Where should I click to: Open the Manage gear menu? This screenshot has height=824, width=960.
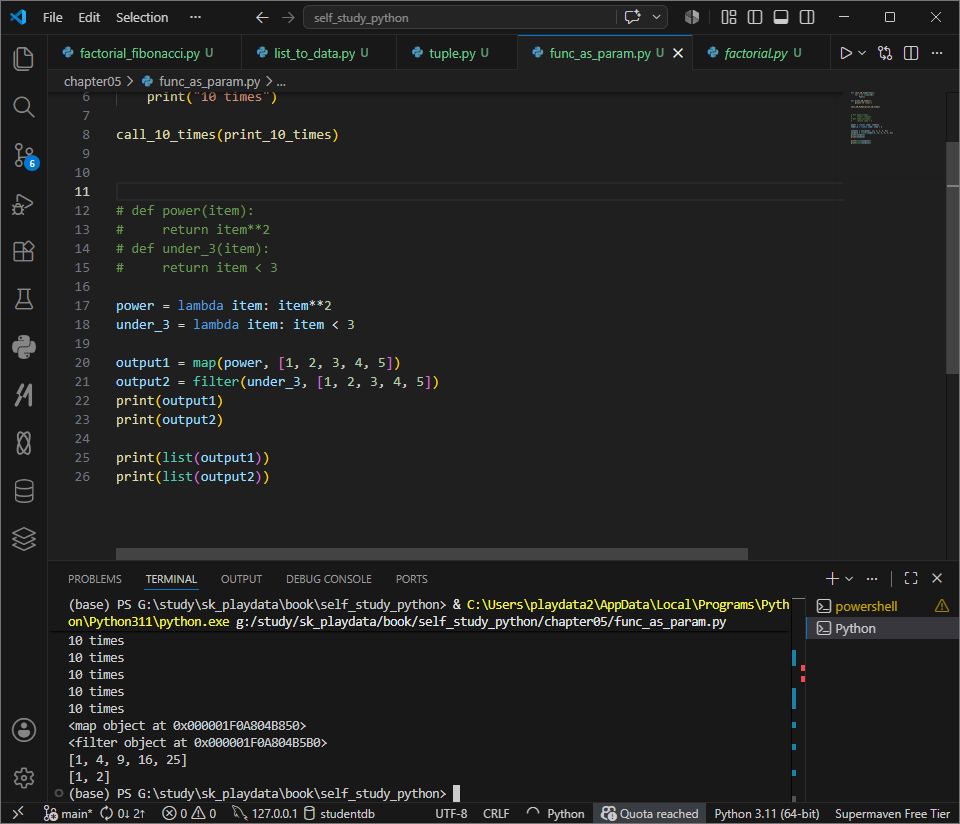[x=23, y=777]
